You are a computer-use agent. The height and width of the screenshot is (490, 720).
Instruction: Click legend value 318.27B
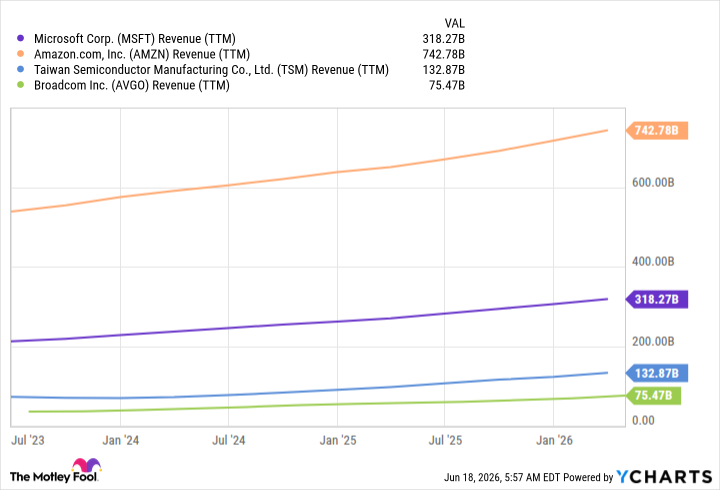444,39
